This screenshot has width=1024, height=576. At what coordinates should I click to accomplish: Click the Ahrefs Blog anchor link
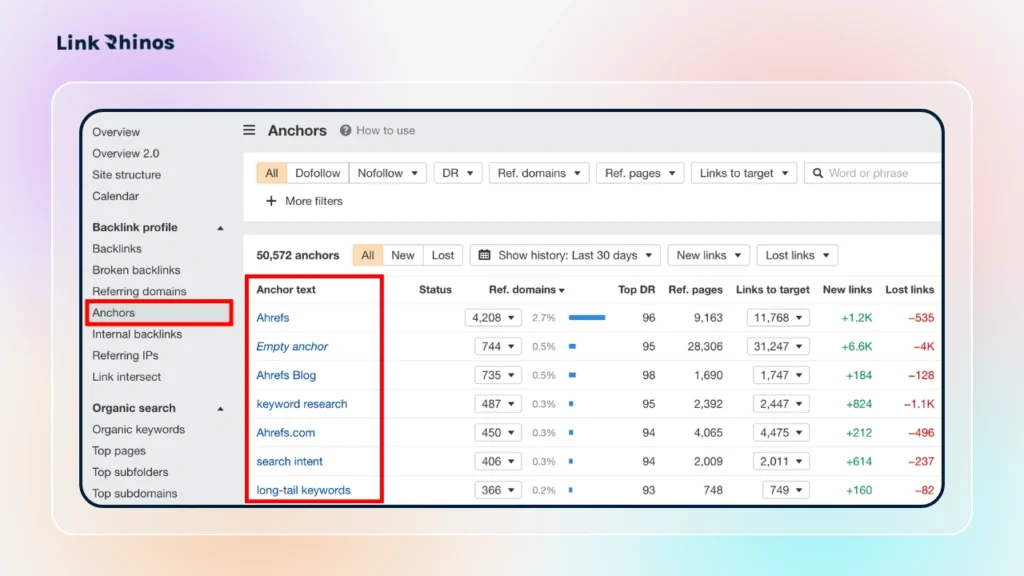click(286, 376)
